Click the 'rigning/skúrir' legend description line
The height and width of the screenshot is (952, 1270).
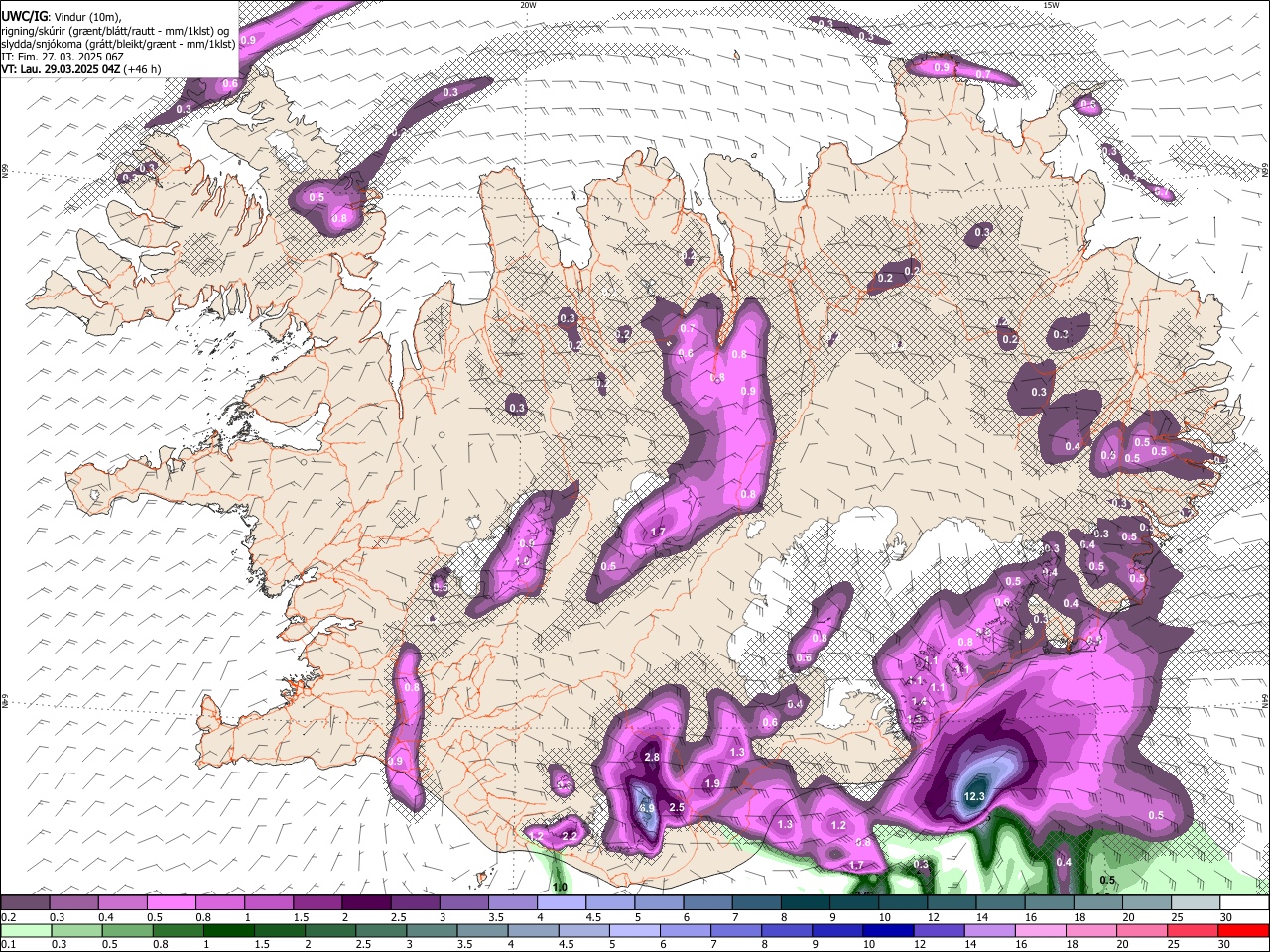114,30
